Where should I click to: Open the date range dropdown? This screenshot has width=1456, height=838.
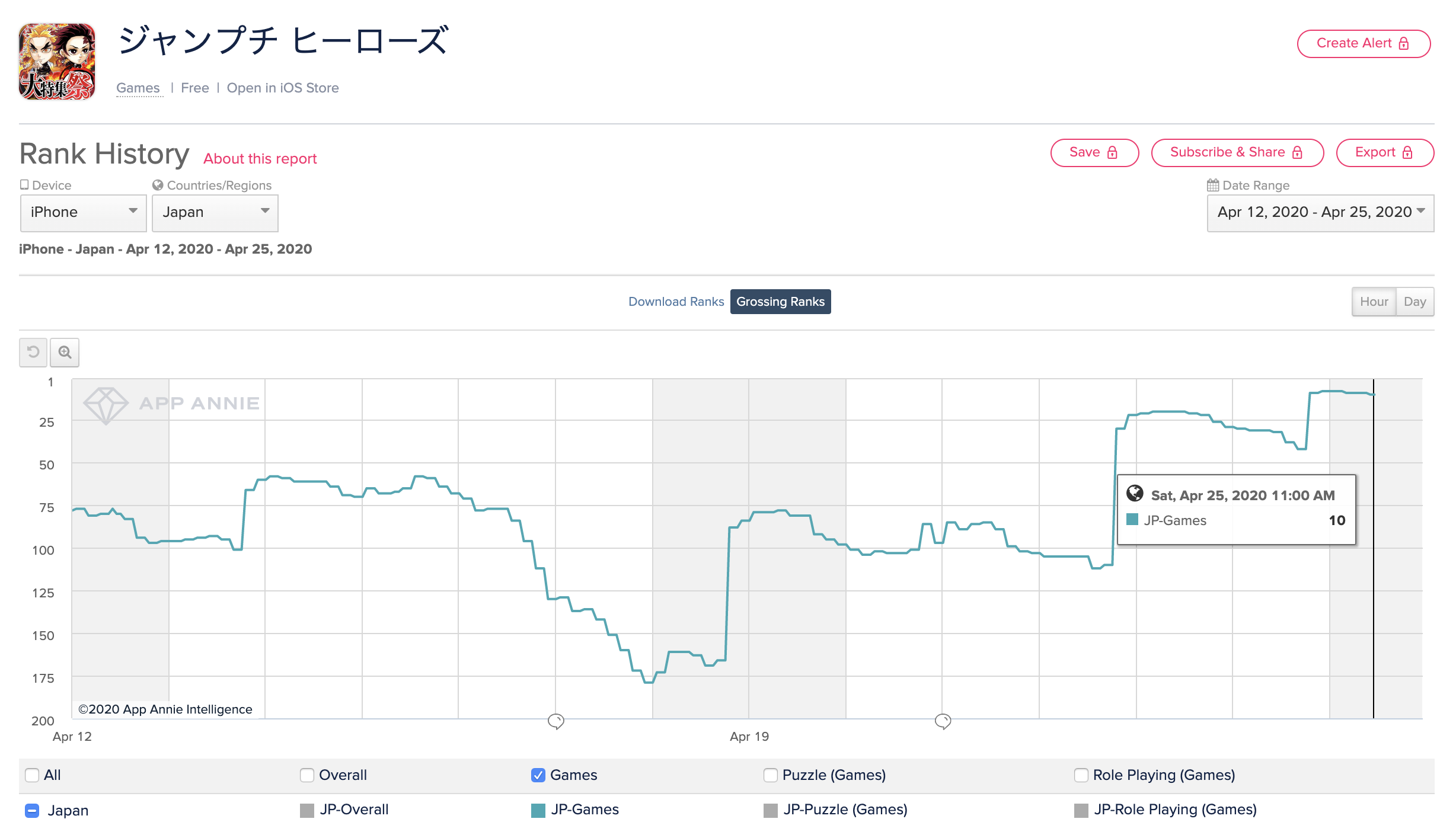pos(1320,213)
